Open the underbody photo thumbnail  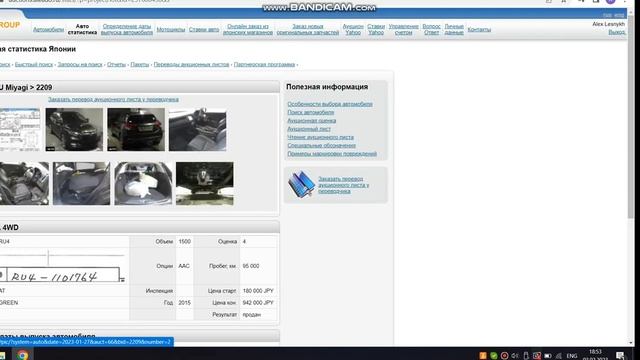(204, 183)
